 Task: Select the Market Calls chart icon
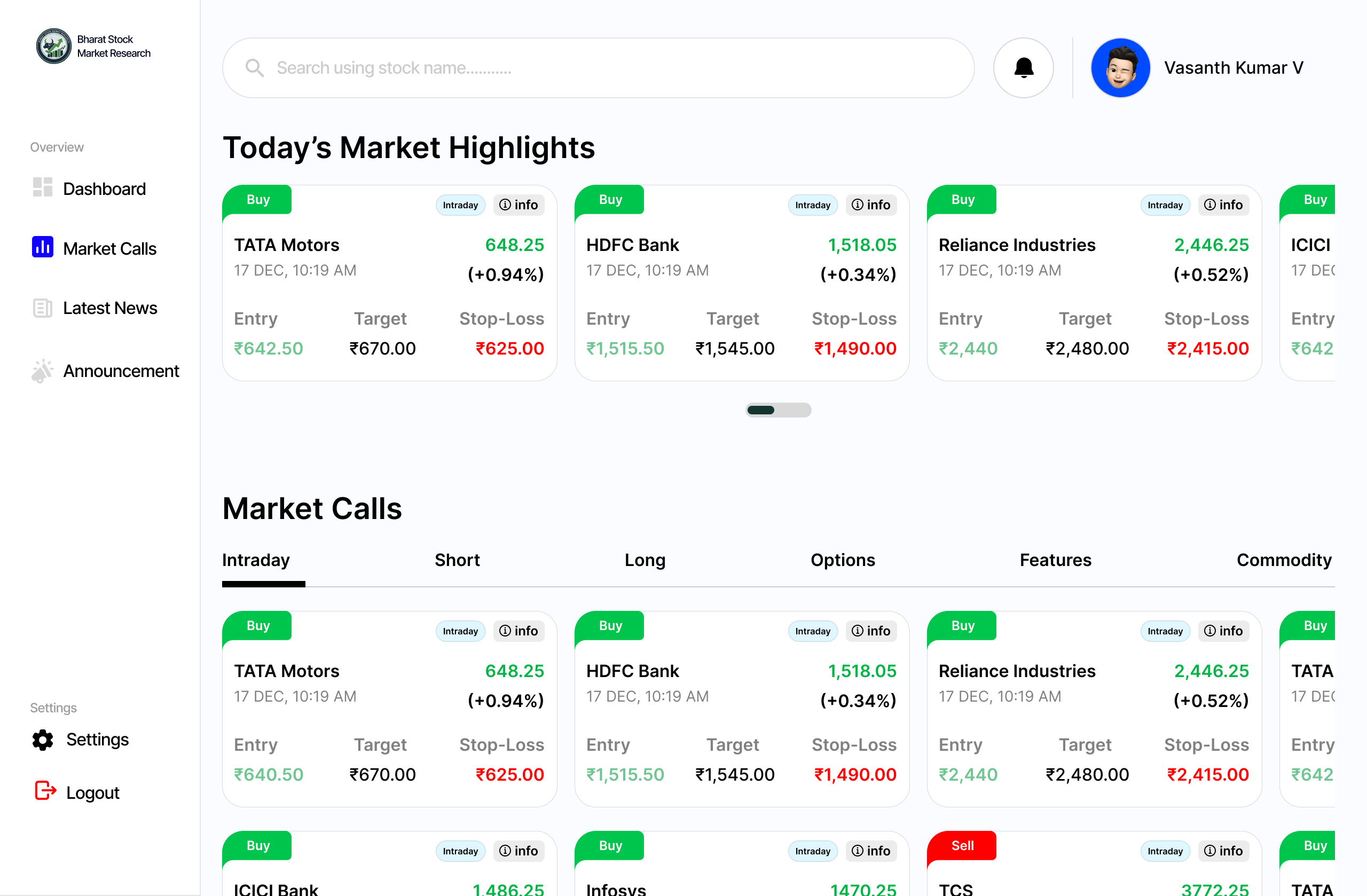click(x=43, y=247)
